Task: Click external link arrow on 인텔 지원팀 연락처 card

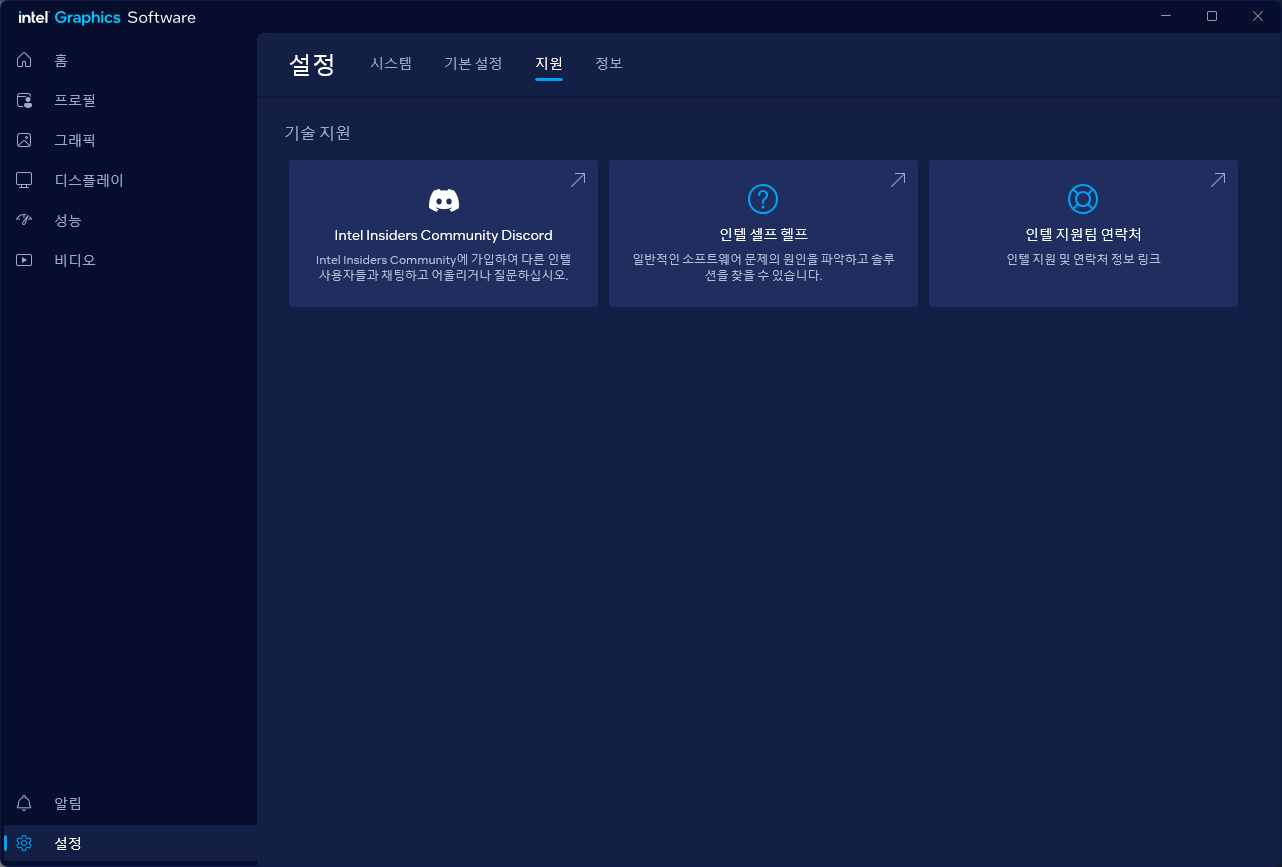Action: point(1218,180)
